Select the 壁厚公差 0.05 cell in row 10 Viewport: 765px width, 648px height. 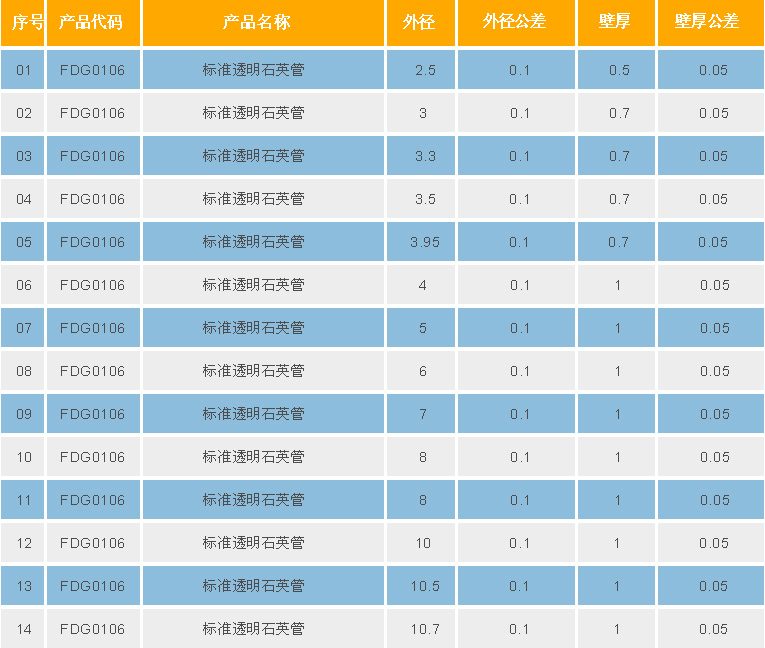tap(714, 457)
